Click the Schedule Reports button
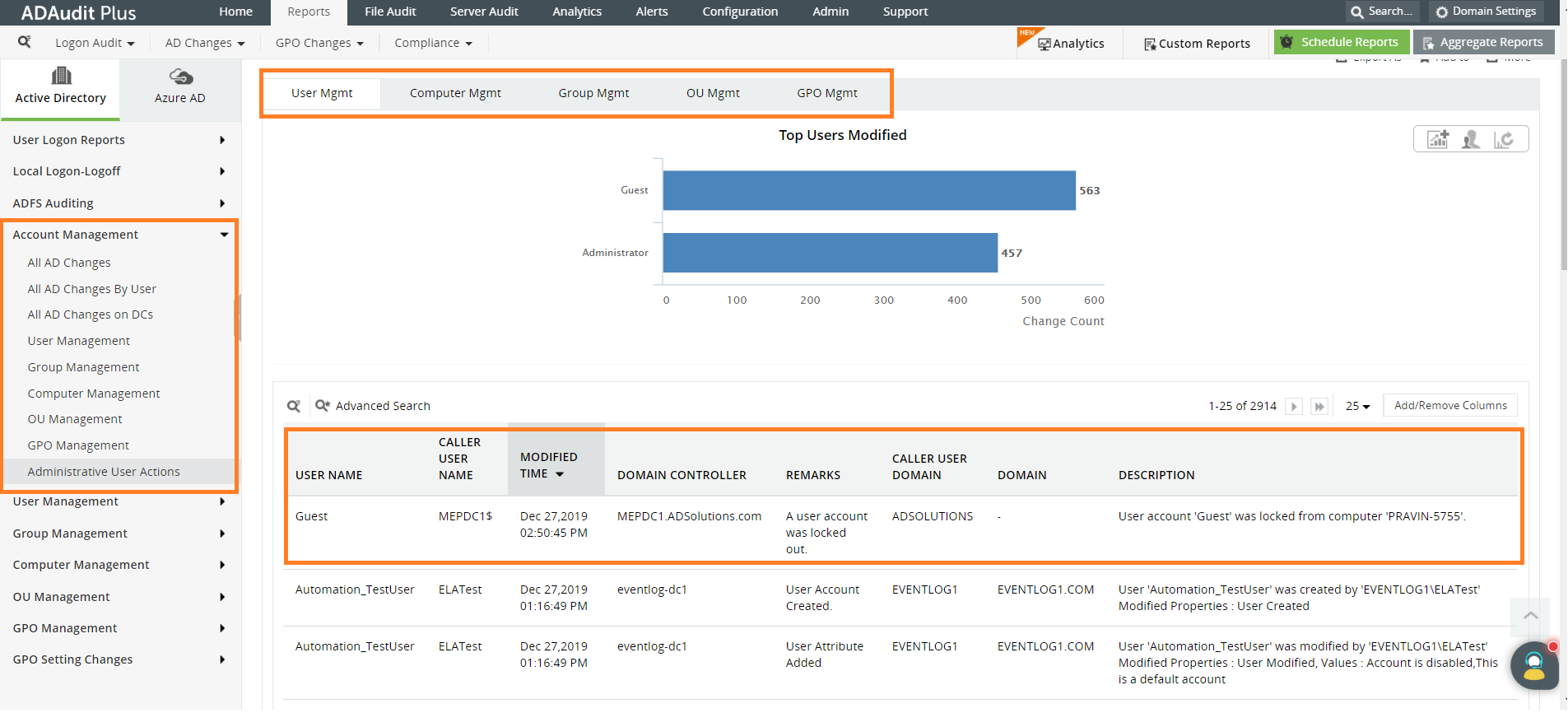This screenshot has height=713, width=1568. [1342, 42]
